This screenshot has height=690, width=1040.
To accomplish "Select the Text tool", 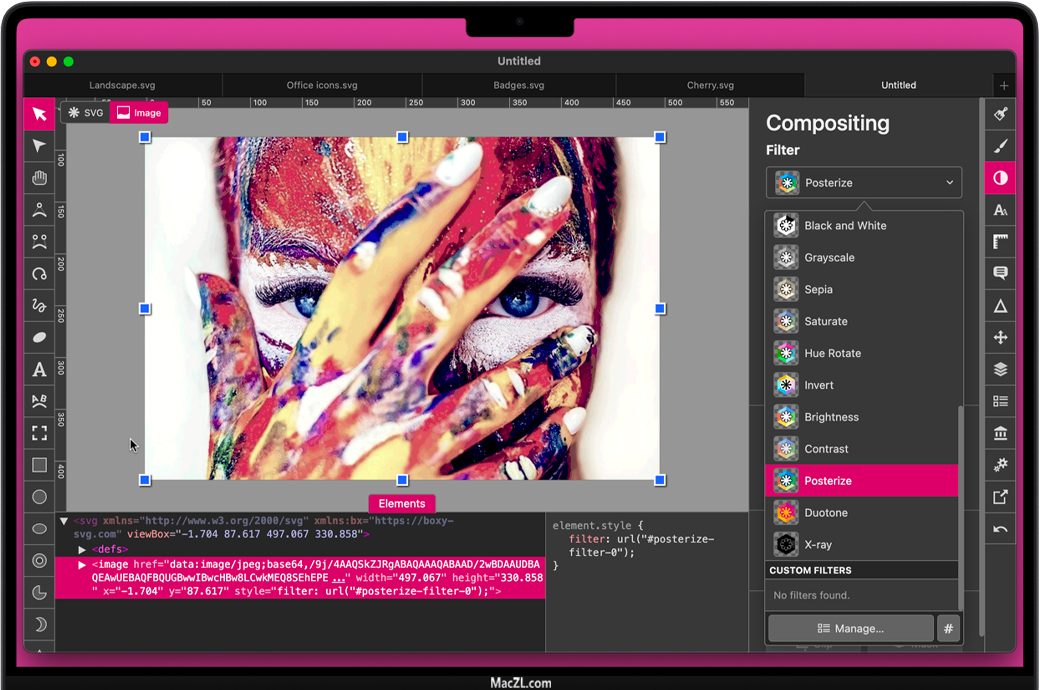I will coord(39,370).
